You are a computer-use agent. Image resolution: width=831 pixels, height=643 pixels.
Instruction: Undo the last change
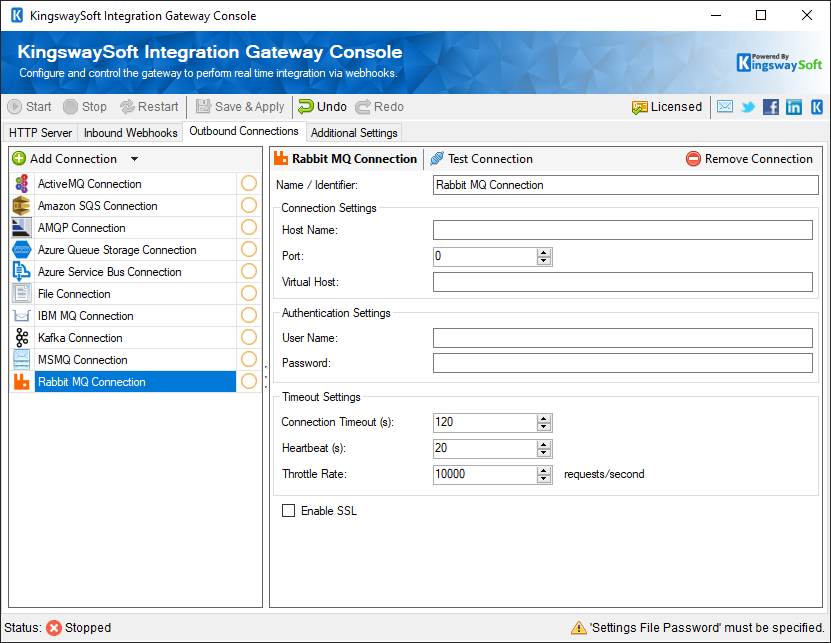click(322, 107)
